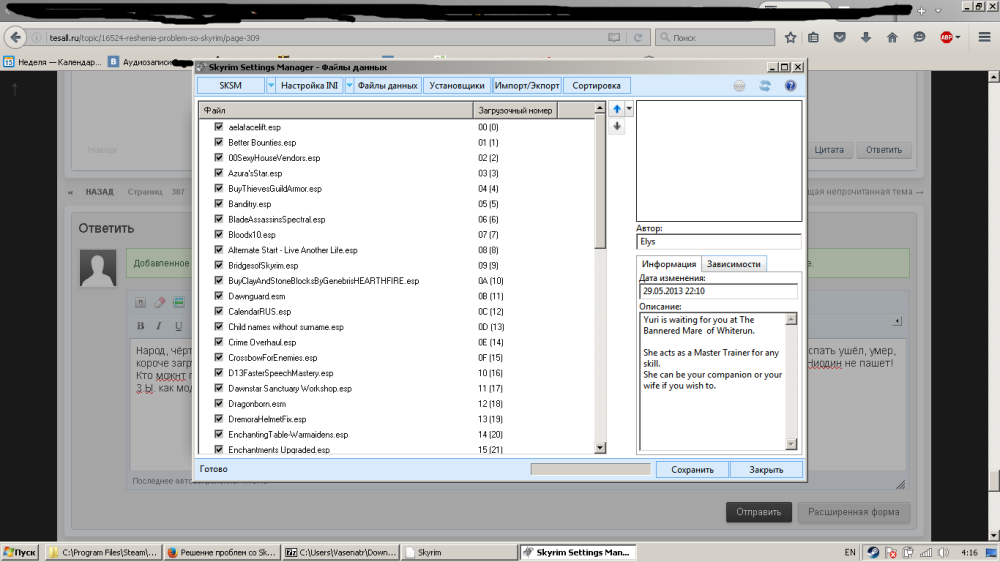Sort by Файл column header
Image resolution: width=1000 pixels, height=562 pixels.
point(336,110)
